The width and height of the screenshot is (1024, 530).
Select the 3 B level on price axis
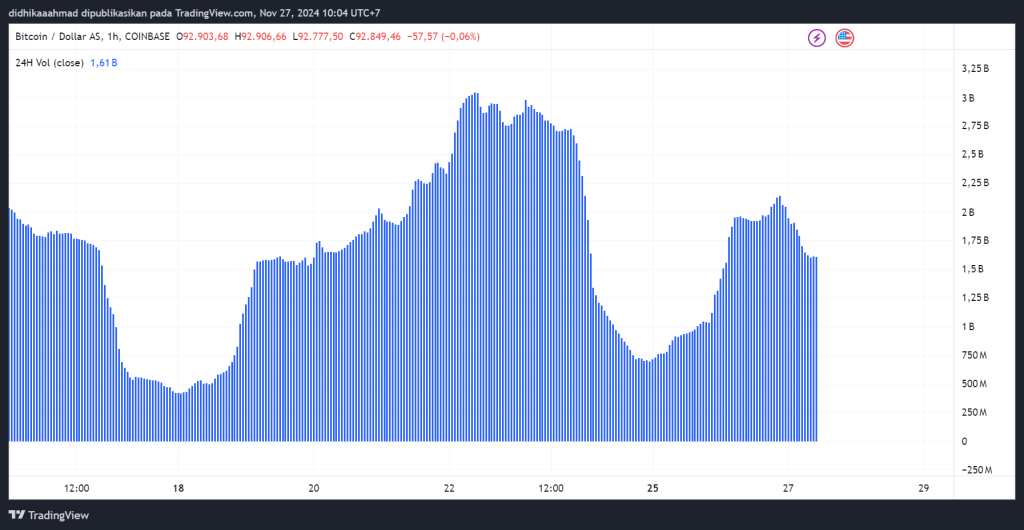click(x=967, y=98)
